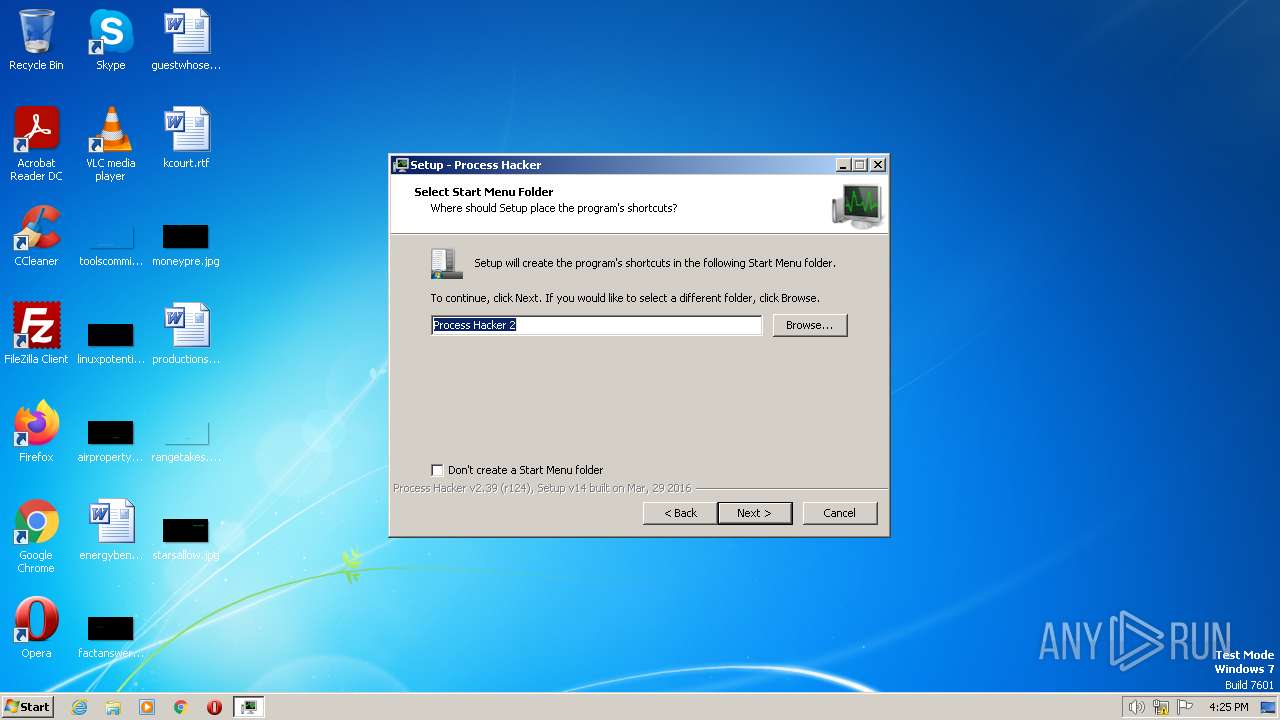This screenshot has height=720, width=1280.
Task: Open Google Chrome desktop shortcut
Action: (x=36, y=536)
